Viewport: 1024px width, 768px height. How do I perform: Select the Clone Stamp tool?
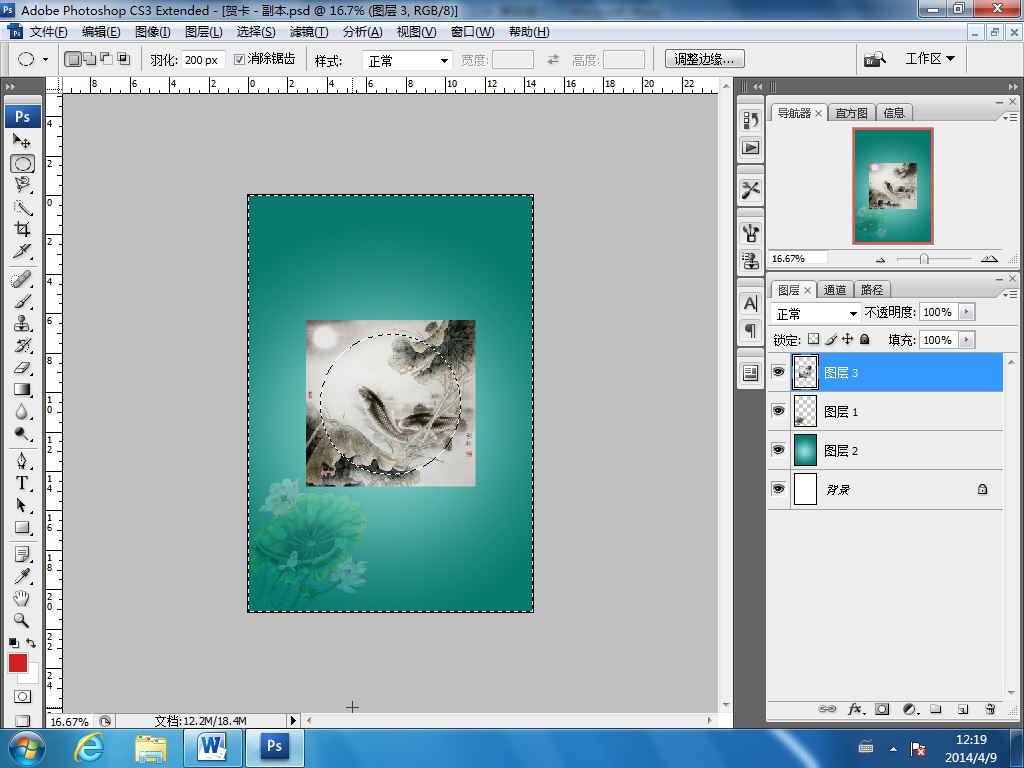click(x=22, y=323)
